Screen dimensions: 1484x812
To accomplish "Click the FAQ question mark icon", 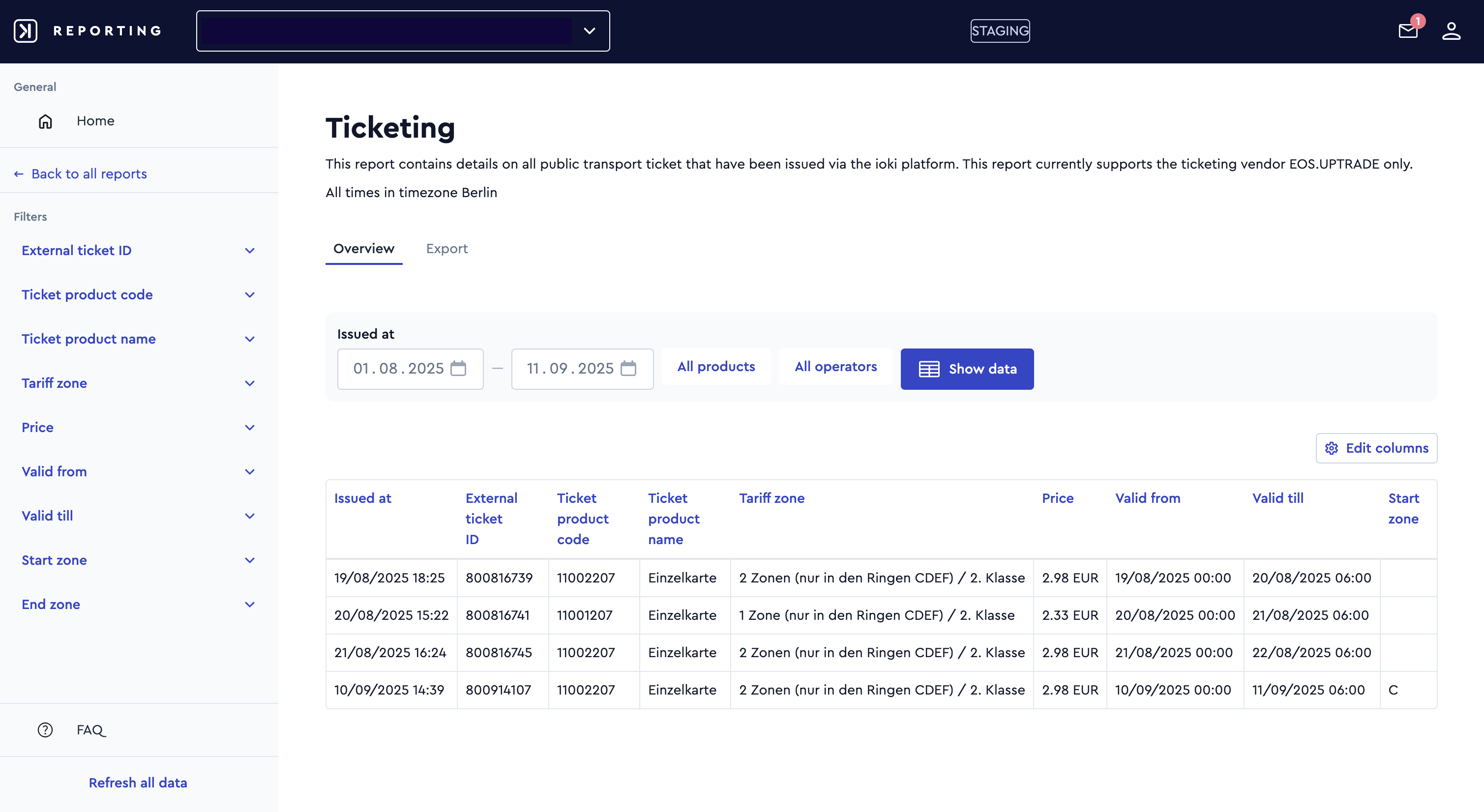I will [x=45, y=729].
